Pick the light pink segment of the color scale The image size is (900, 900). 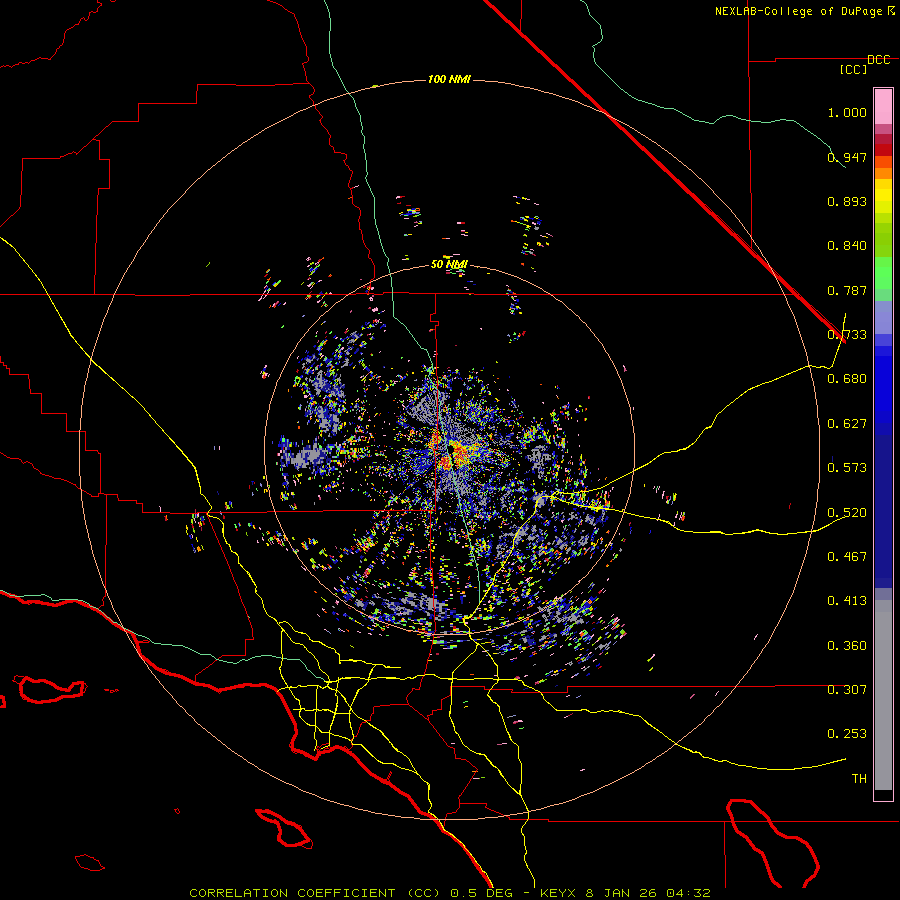coord(883,106)
